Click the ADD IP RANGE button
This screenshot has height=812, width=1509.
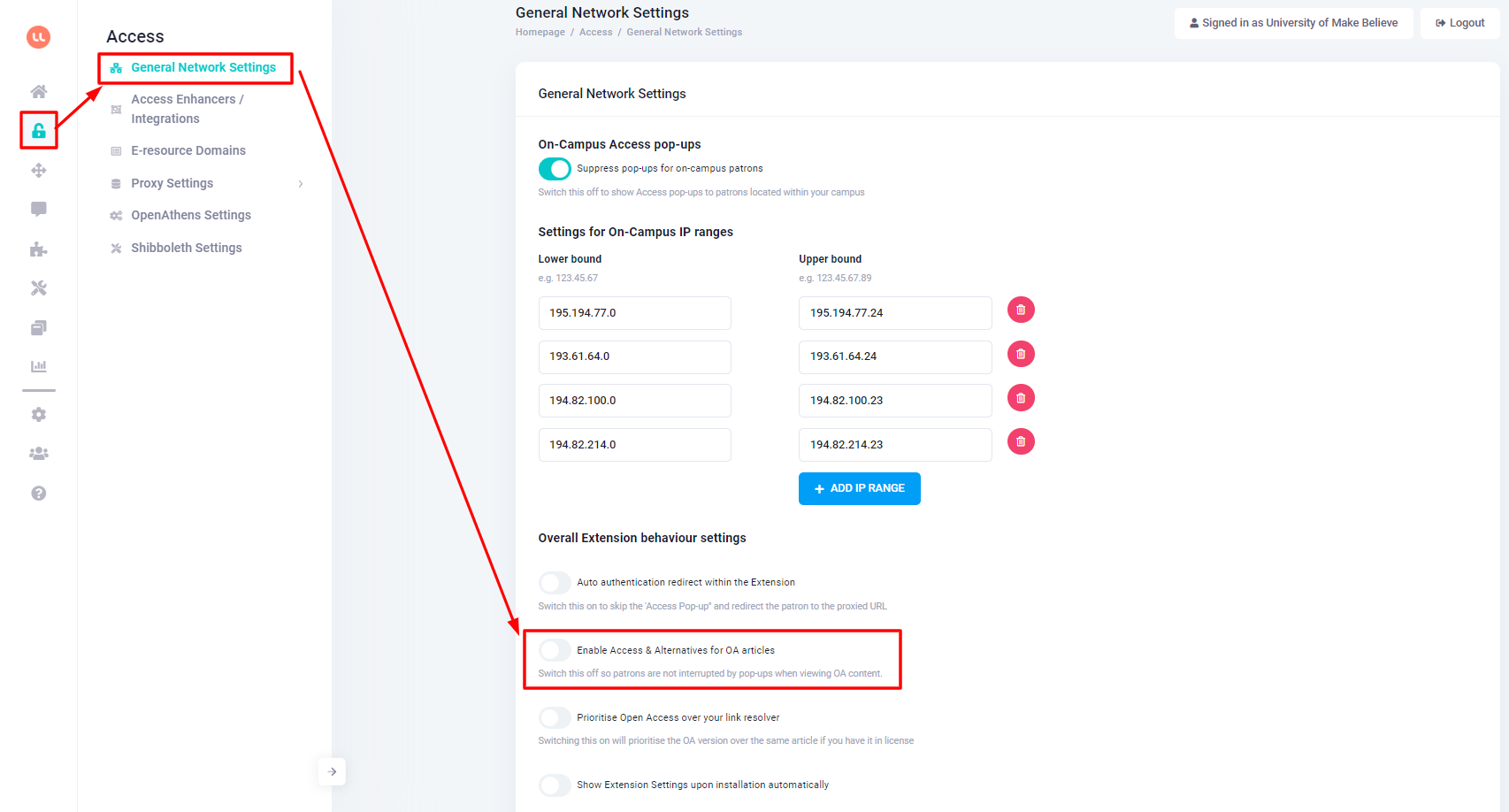point(859,488)
